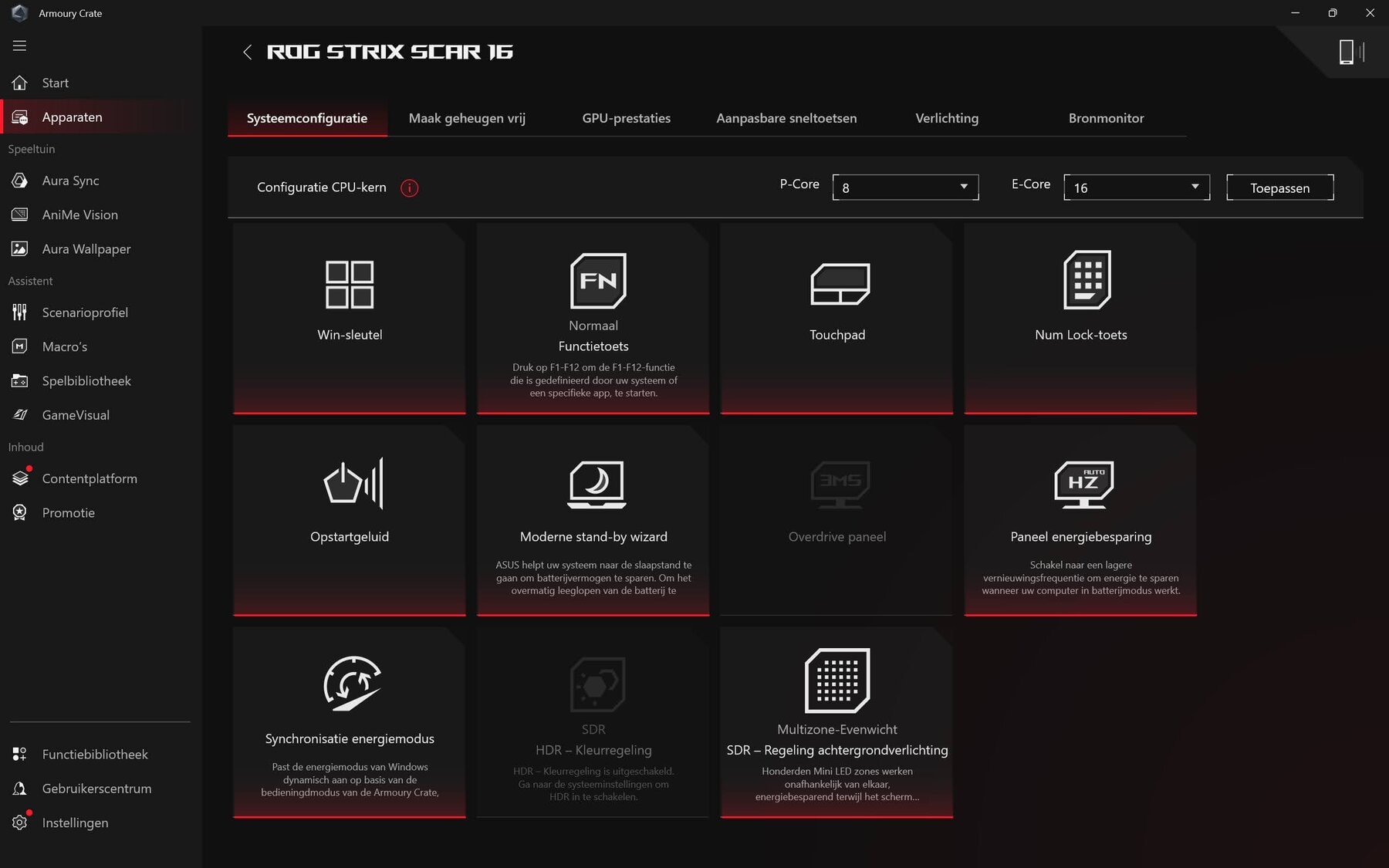Go back with the arrow beside ROG STRIX SCAR 16
The width and height of the screenshot is (1389, 868).
click(247, 52)
